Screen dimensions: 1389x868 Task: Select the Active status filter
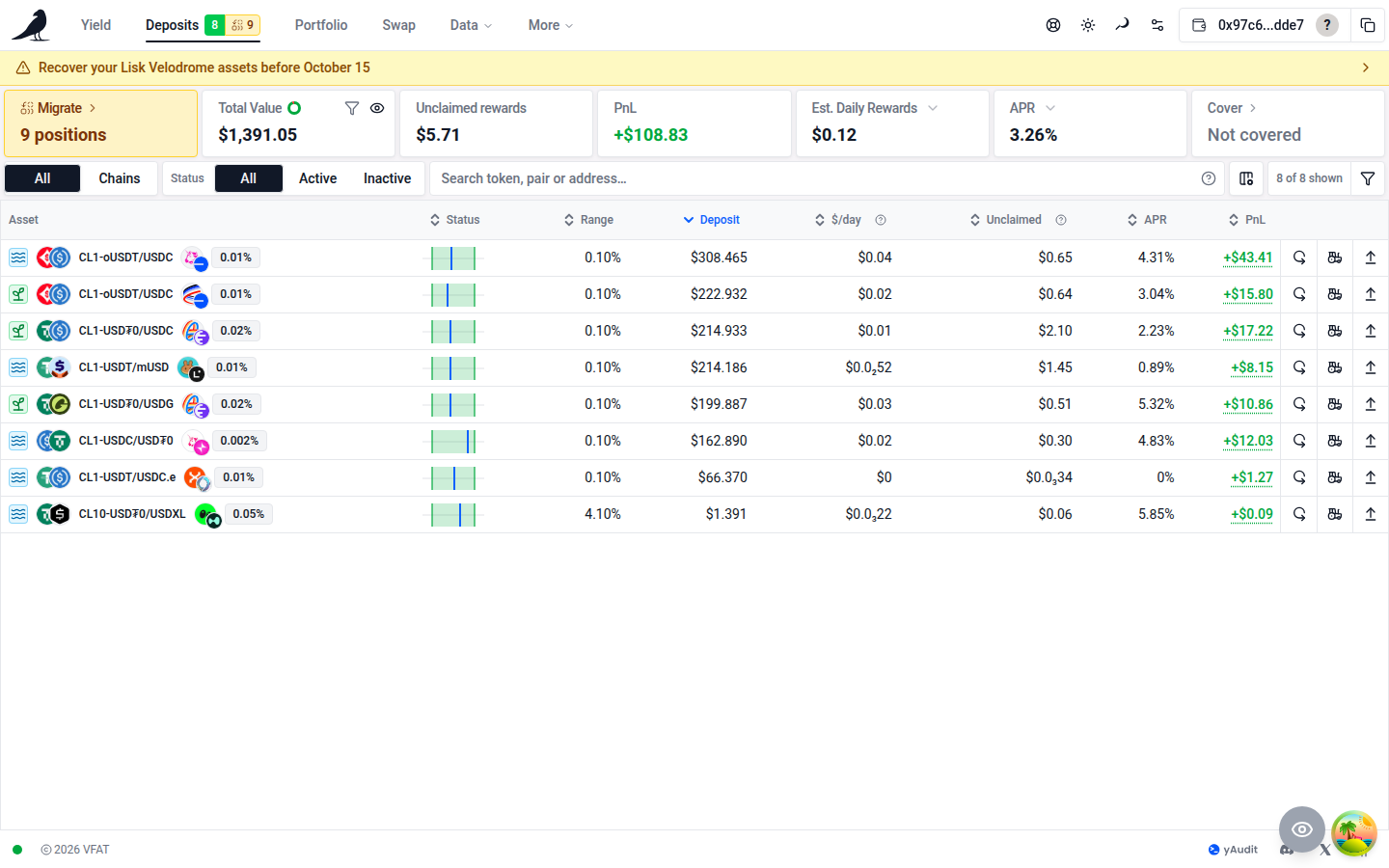(317, 178)
